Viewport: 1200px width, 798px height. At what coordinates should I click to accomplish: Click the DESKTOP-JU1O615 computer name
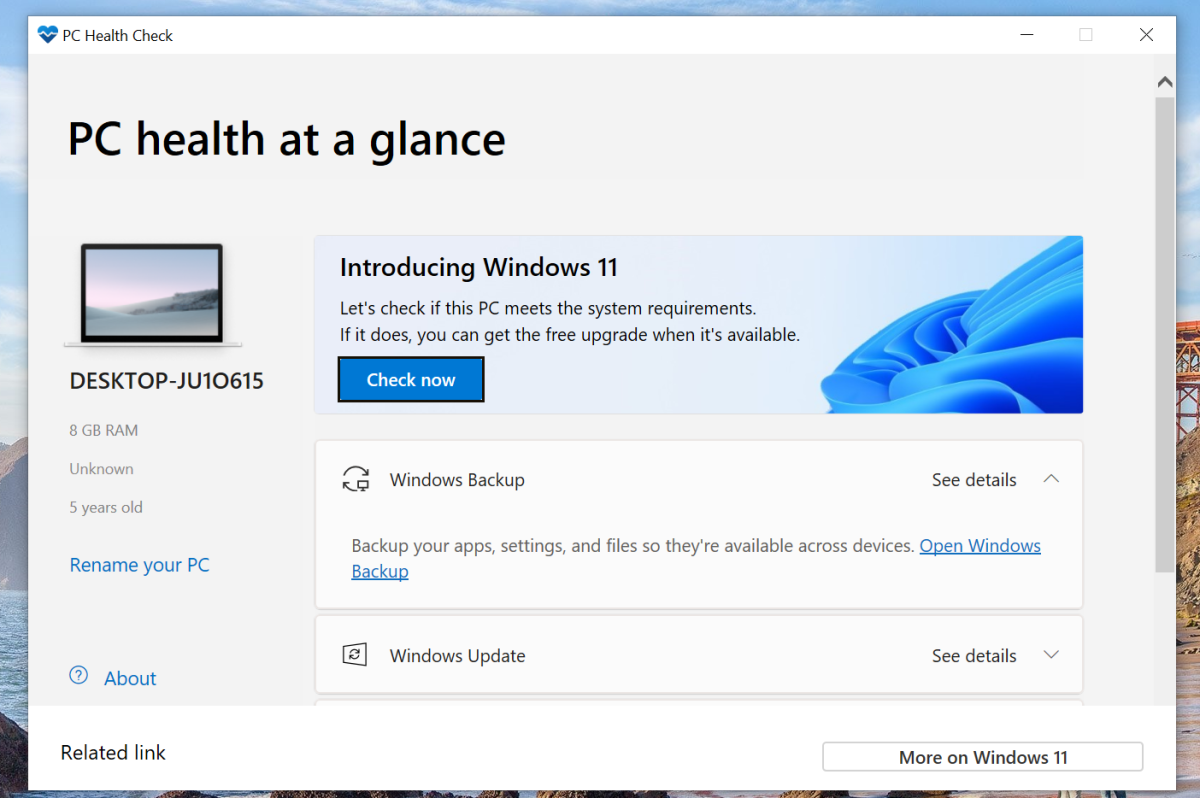coord(167,381)
